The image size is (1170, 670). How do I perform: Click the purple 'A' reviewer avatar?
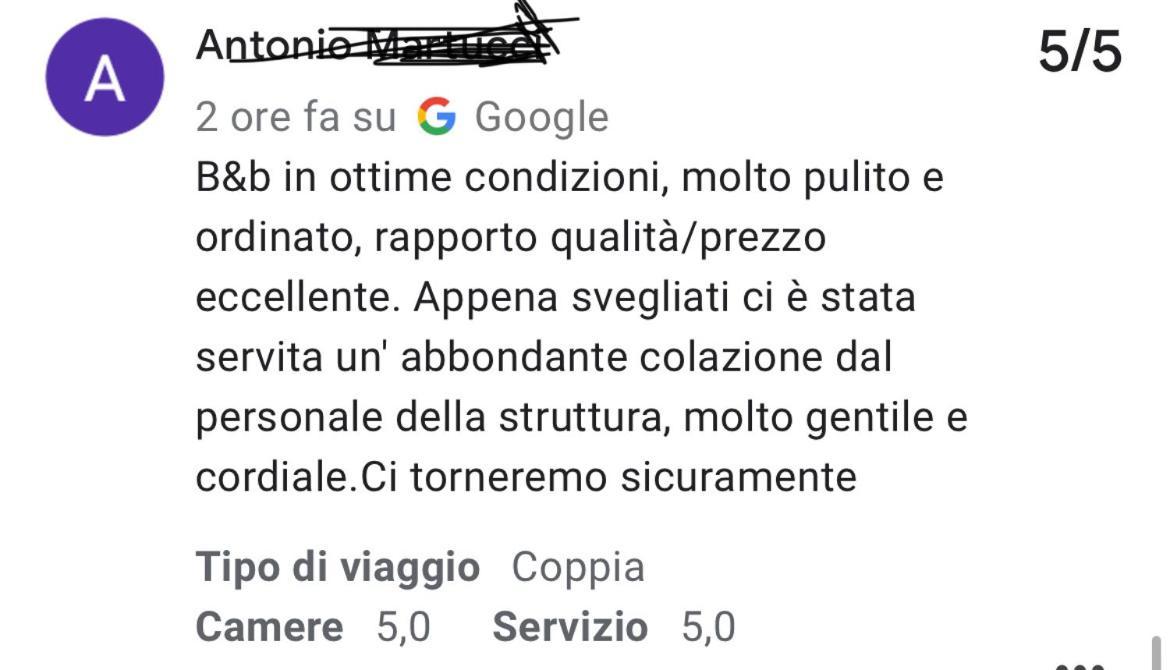tap(104, 77)
